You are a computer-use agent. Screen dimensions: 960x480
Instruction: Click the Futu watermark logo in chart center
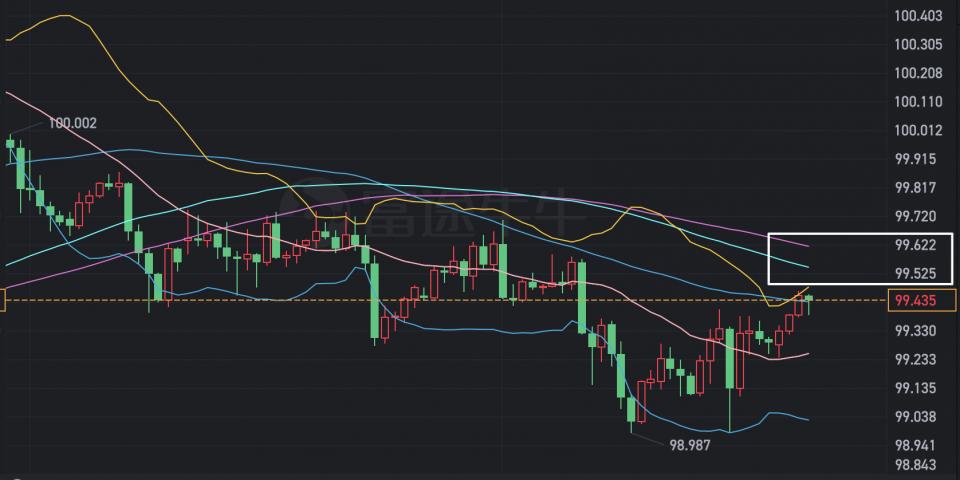430,212
